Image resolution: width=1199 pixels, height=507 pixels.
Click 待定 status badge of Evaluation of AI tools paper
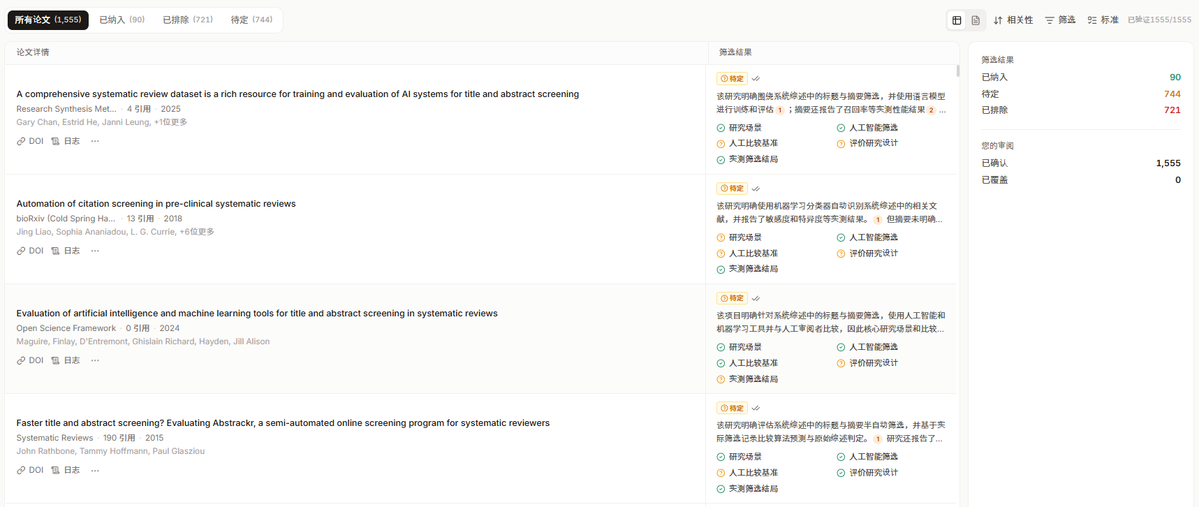coord(732,297)
